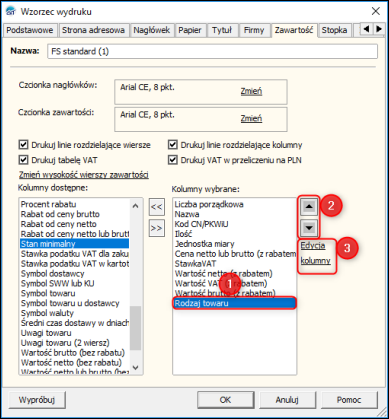Open the Strona adresowa tab
This screenshot has width=389, height=419.
(93, 30)
